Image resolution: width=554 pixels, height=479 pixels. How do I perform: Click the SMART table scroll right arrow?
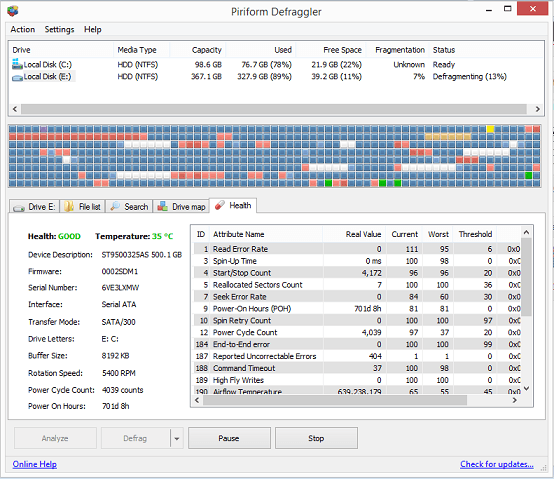pos(514,400)
